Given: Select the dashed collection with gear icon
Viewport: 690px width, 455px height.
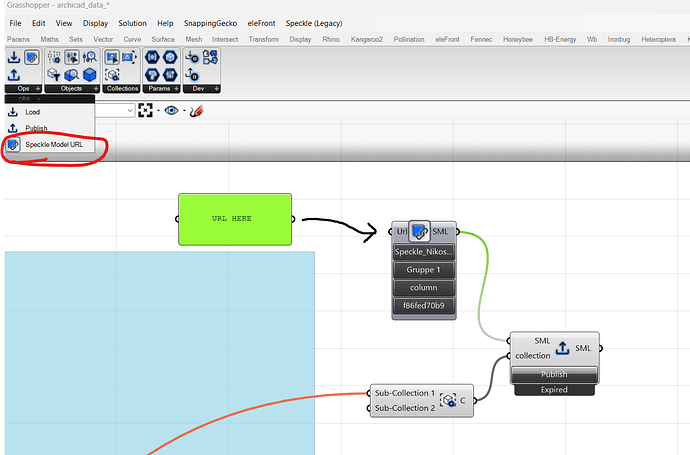Looking at the screenshot, I should pyautogui.click(x=112, y=75).
